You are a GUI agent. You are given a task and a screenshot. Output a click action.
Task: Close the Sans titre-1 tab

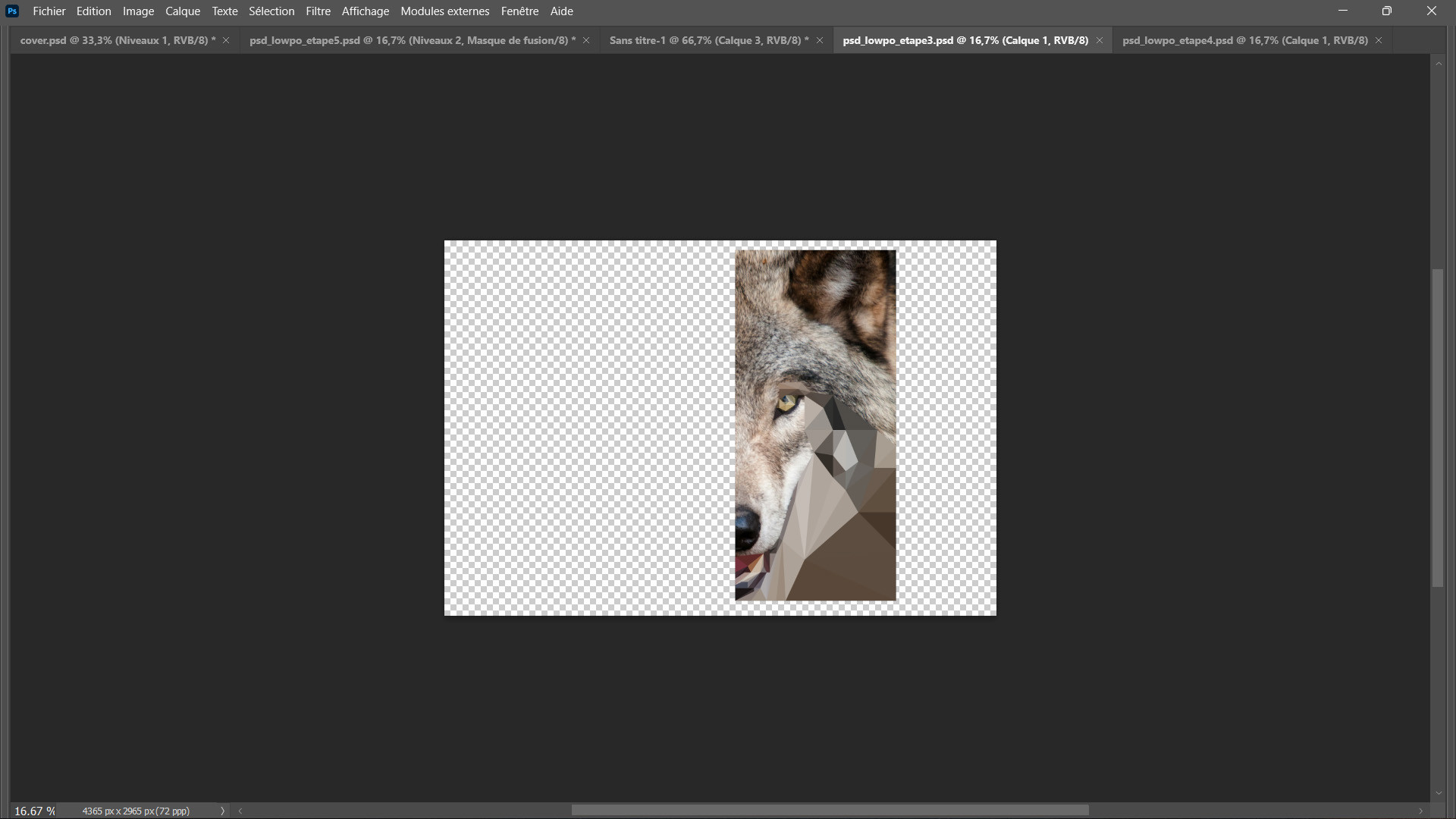[x=820, y=40]
